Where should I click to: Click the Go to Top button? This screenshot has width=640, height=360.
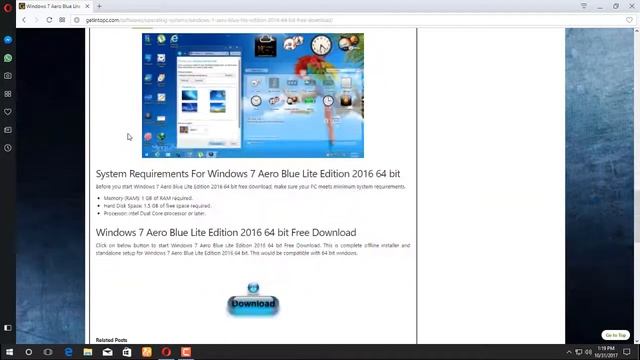616,335
